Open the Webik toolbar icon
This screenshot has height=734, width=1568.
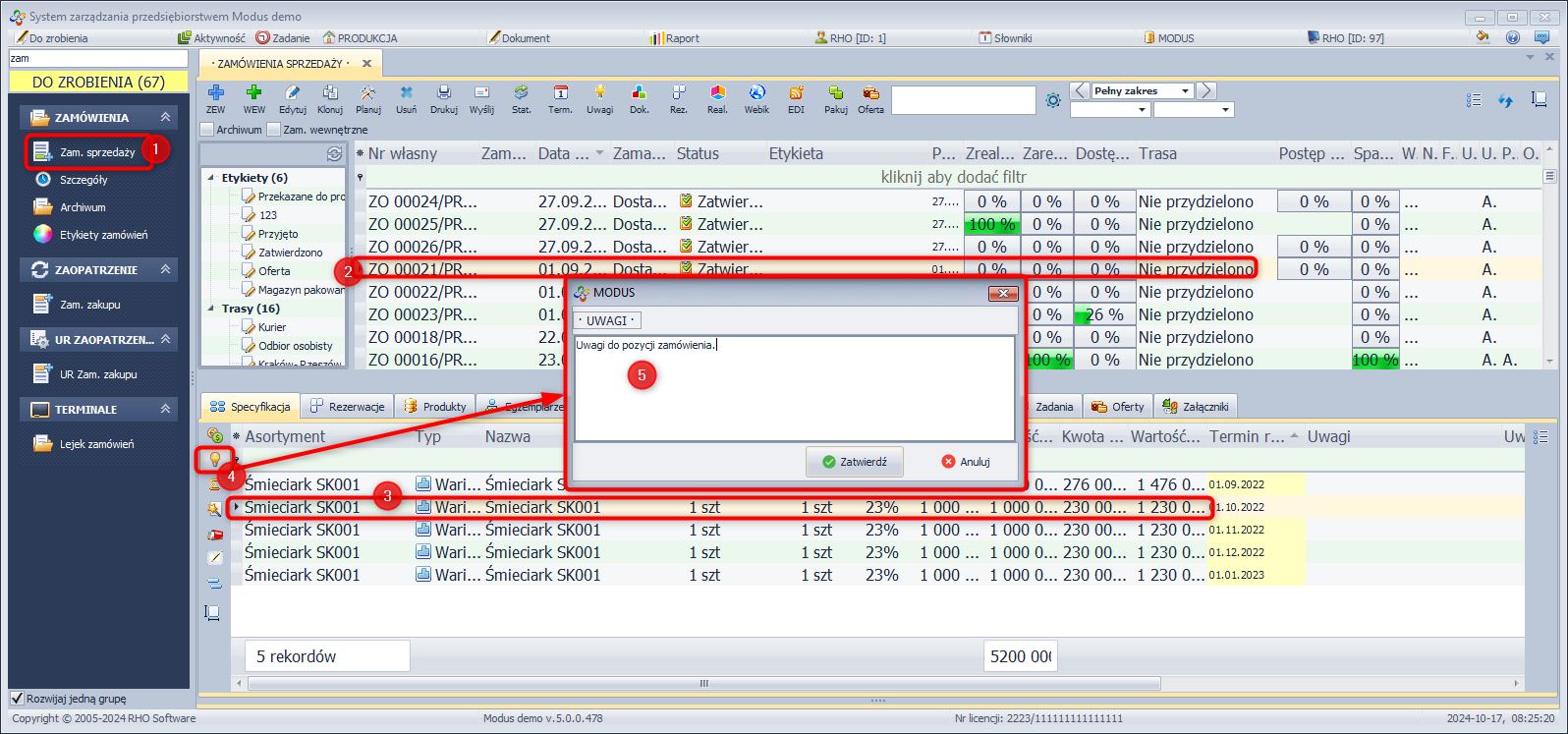(x=756, y=93)
